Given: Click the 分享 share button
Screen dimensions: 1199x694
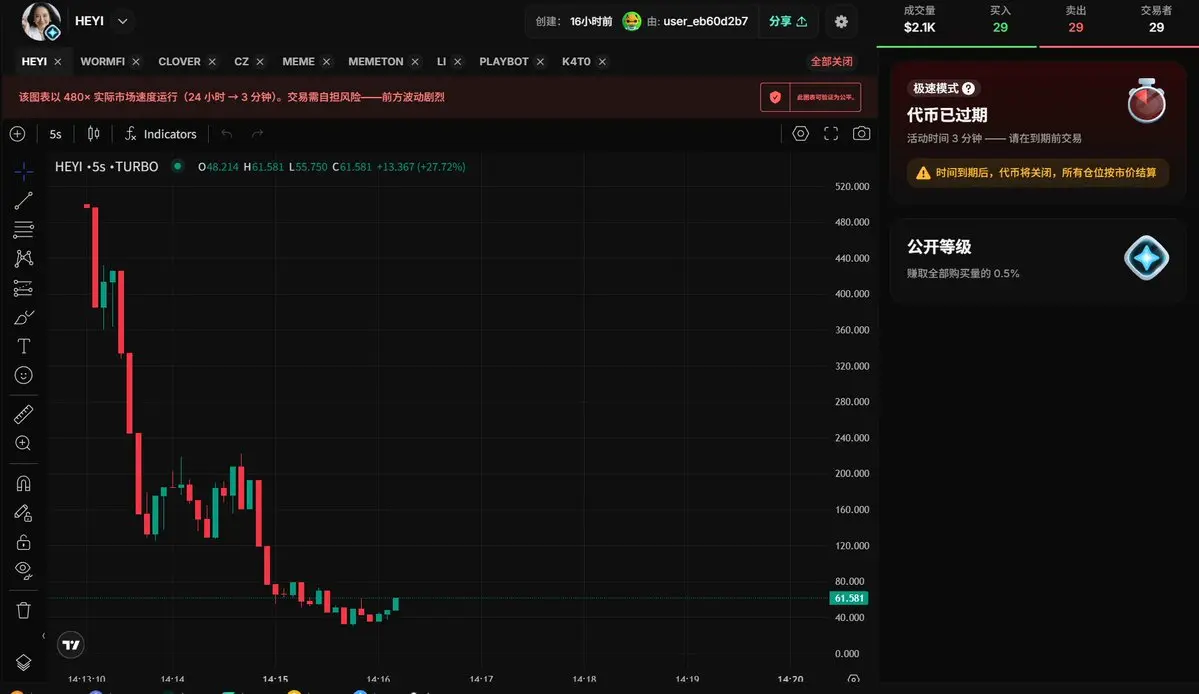Looking at the screenshot, I should [788, 21].
